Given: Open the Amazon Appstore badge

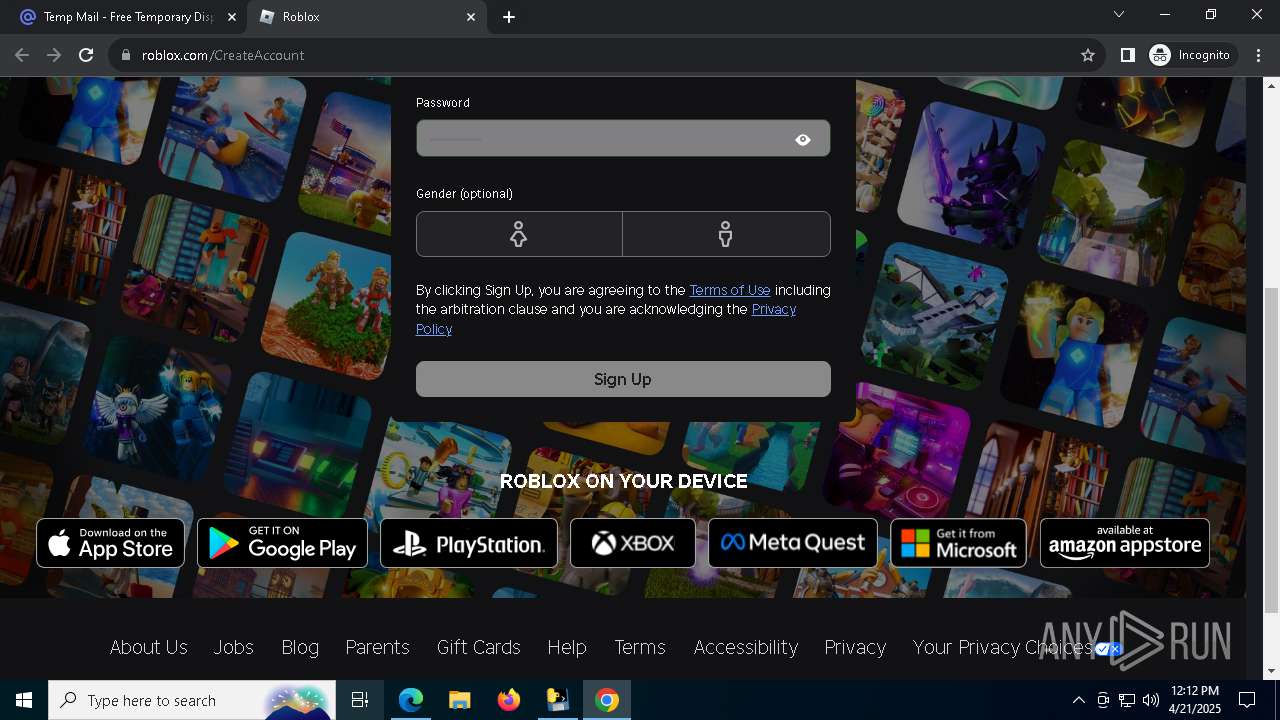Looking at the screenshot, I should pyautogui.click(x=1125, y=543).
